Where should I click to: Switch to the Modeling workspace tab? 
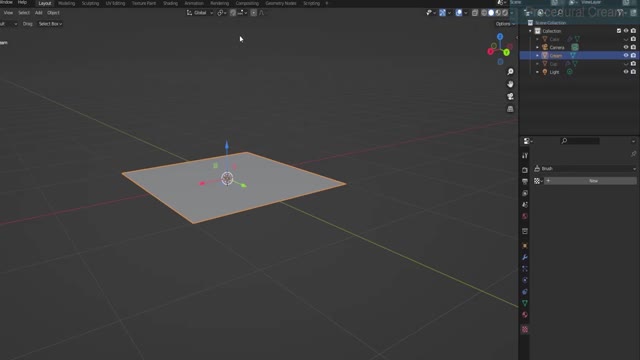point(67,3)
